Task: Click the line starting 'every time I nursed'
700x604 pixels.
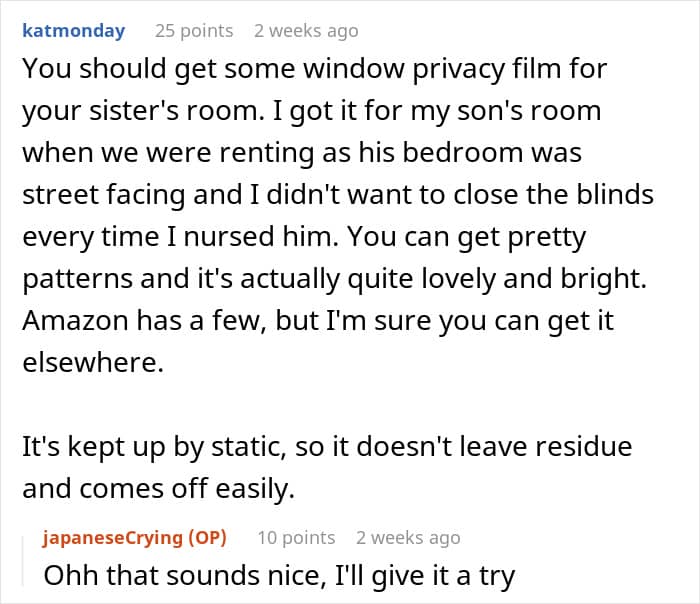Action: [x=304, y=237]
